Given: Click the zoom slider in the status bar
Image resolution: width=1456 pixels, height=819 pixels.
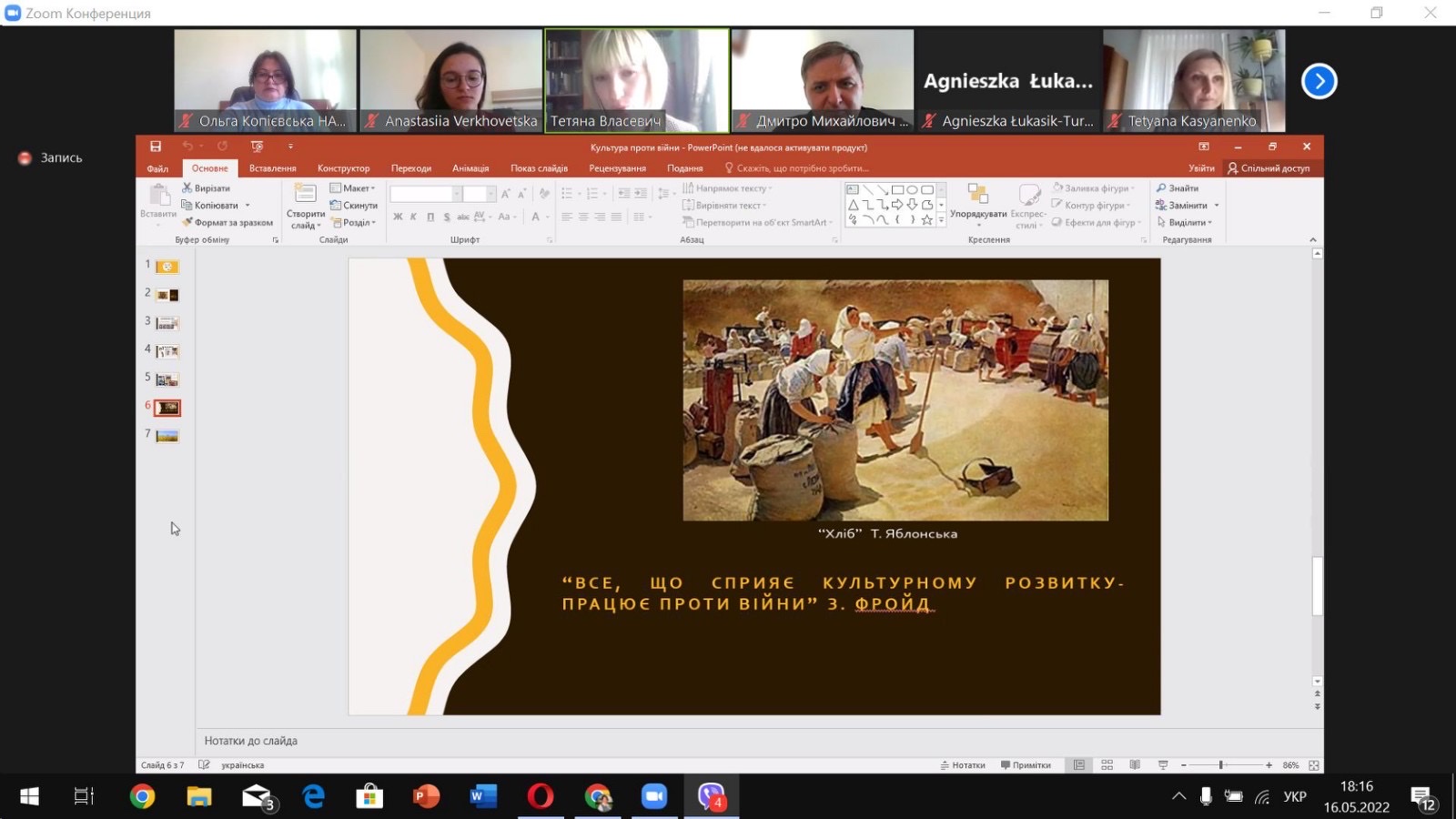Looking at the screenshot, I should [x=1226, y=765].
